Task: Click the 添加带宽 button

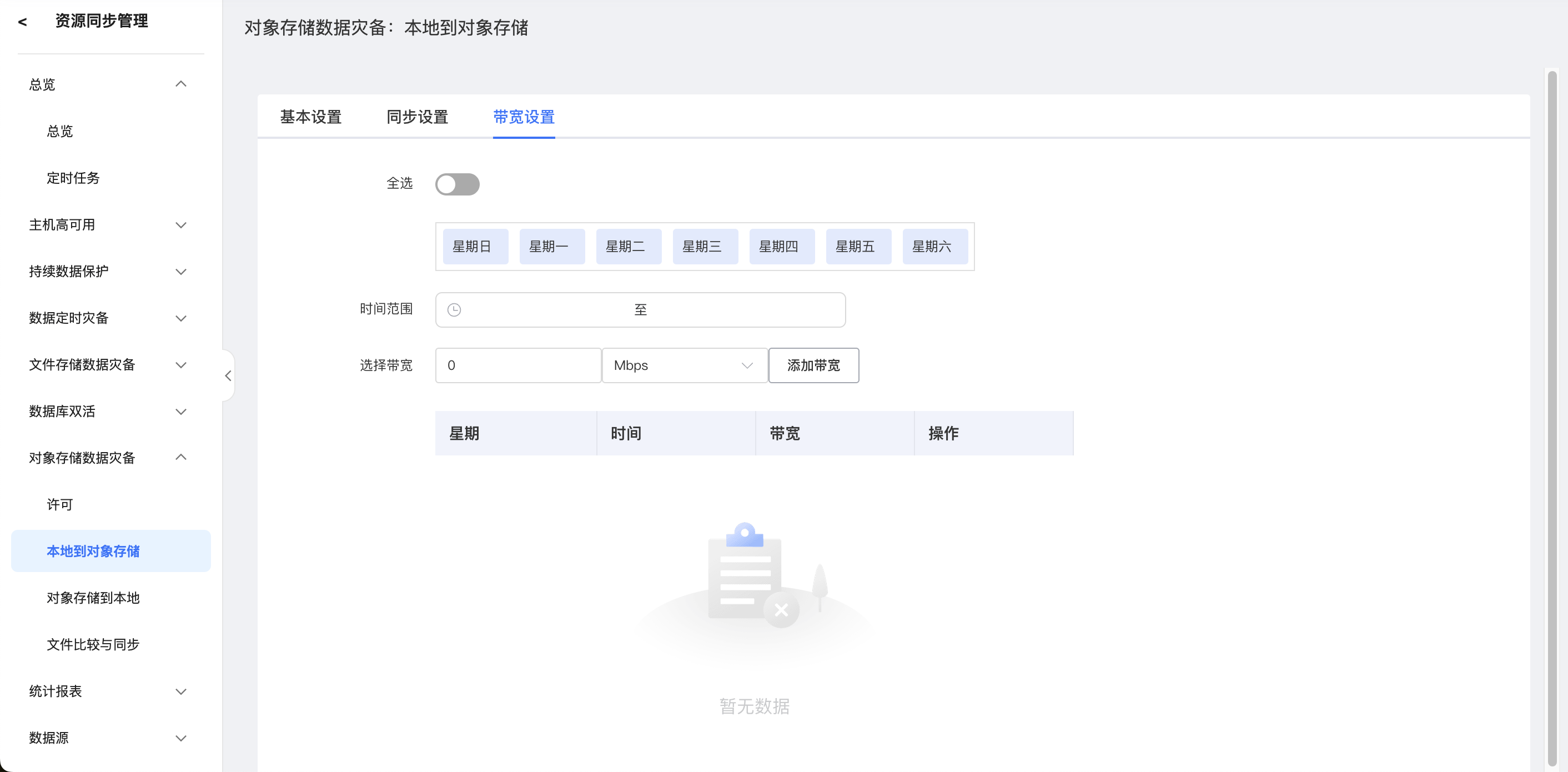Action: 813,365
